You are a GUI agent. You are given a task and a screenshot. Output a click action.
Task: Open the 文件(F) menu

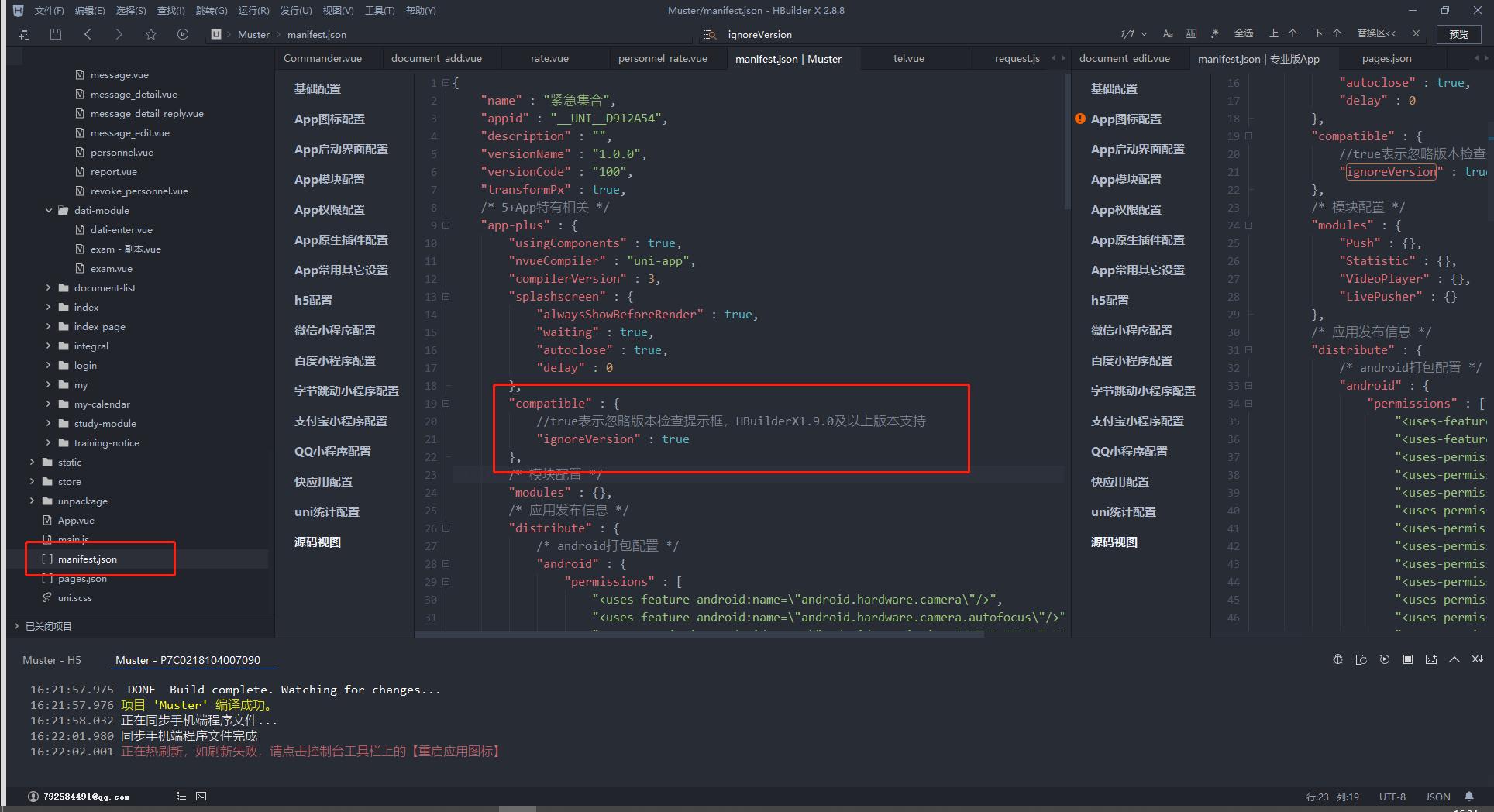50,10
